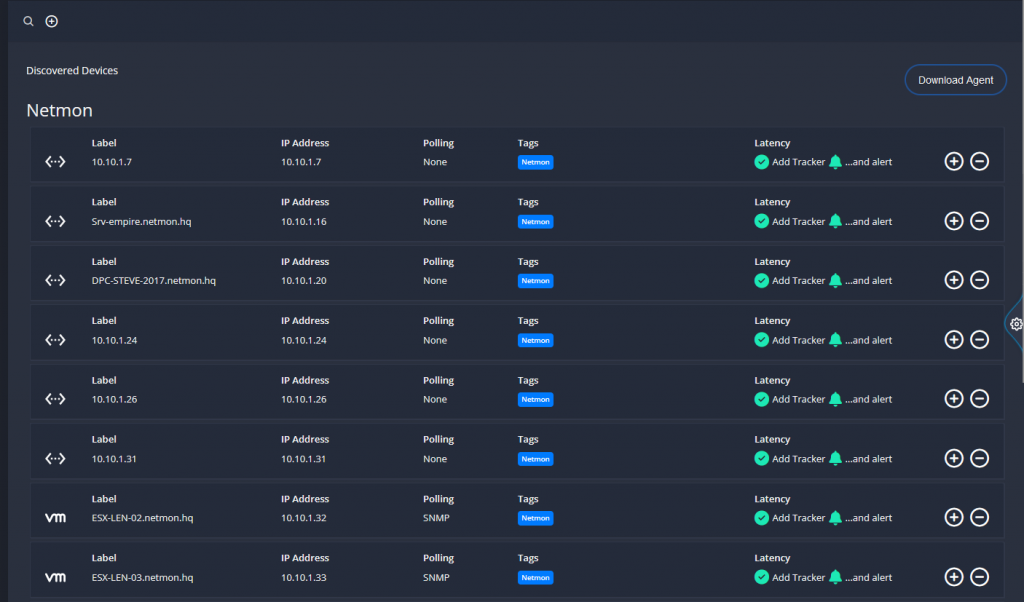Select the label ESX-LEN-03.netmon.hq
The width and height of the screenshot is (1024, 602).
tap(142, 577)
